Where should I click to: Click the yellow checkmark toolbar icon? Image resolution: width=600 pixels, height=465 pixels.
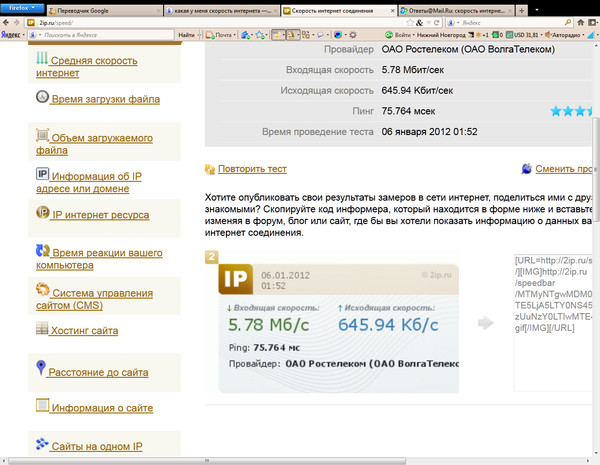coord(277,35)
